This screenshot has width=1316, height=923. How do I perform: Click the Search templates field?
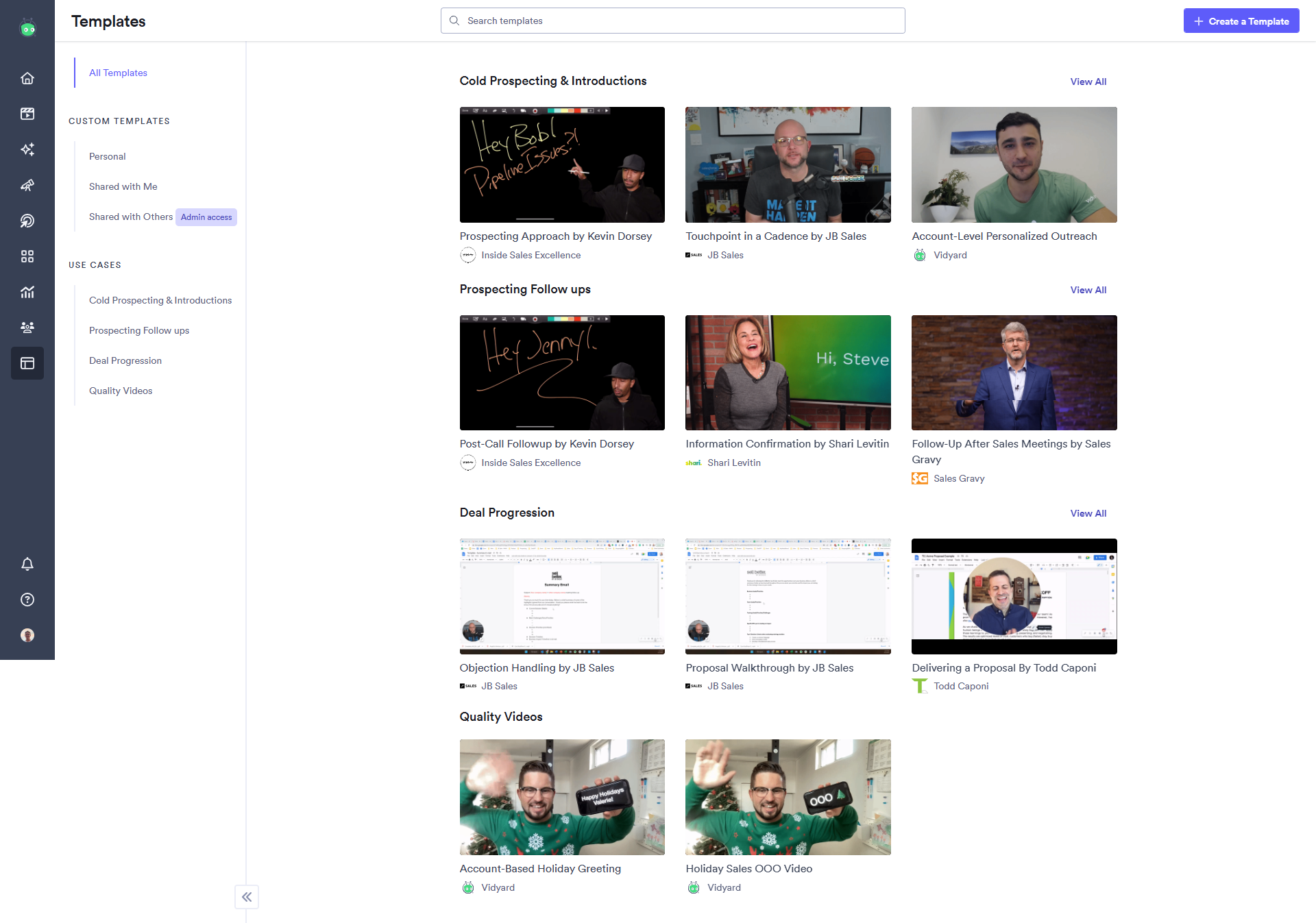pos(673,21)
